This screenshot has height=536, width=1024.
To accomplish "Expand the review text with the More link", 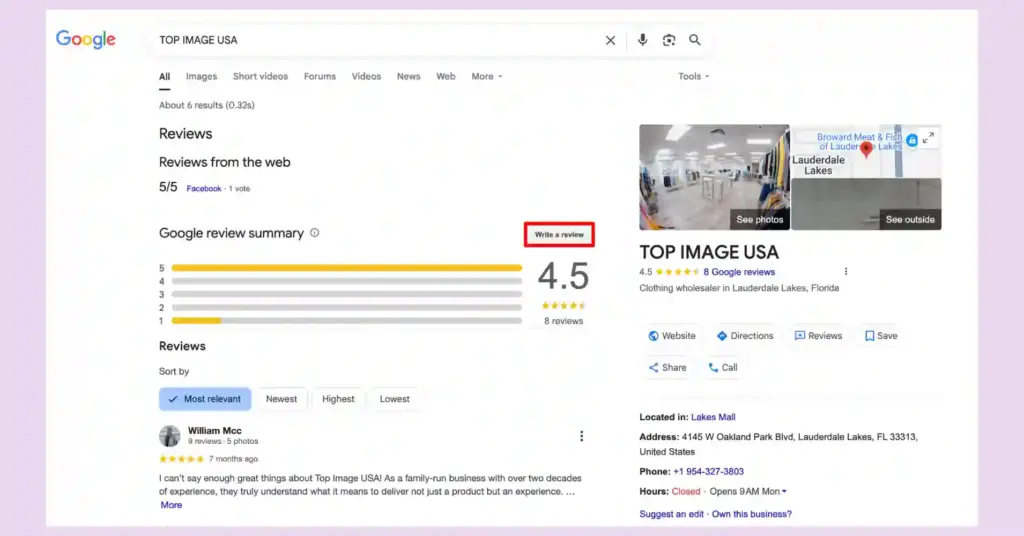I will [171, 505].
